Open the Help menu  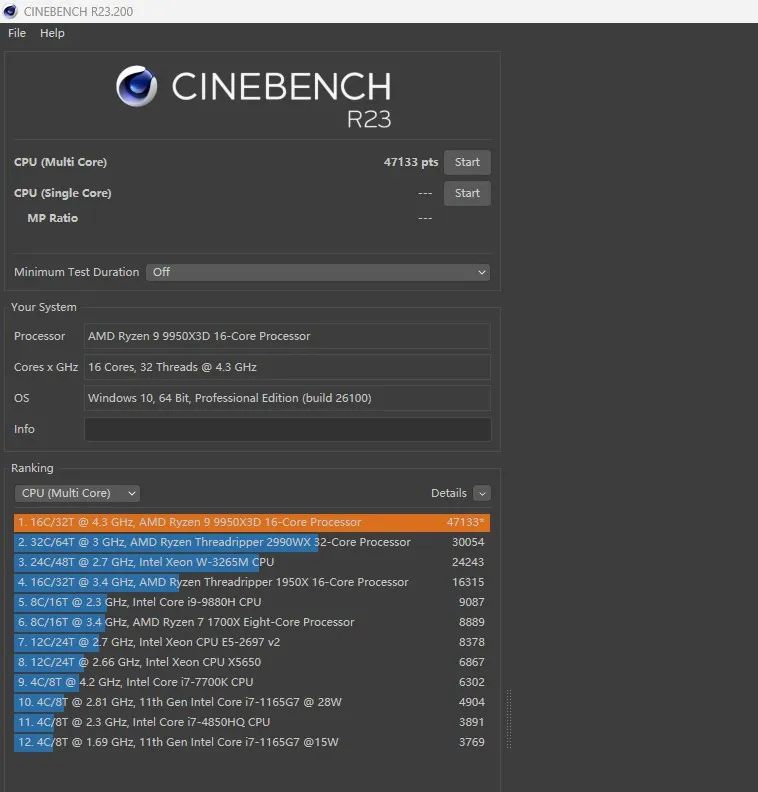coord(52,33)
